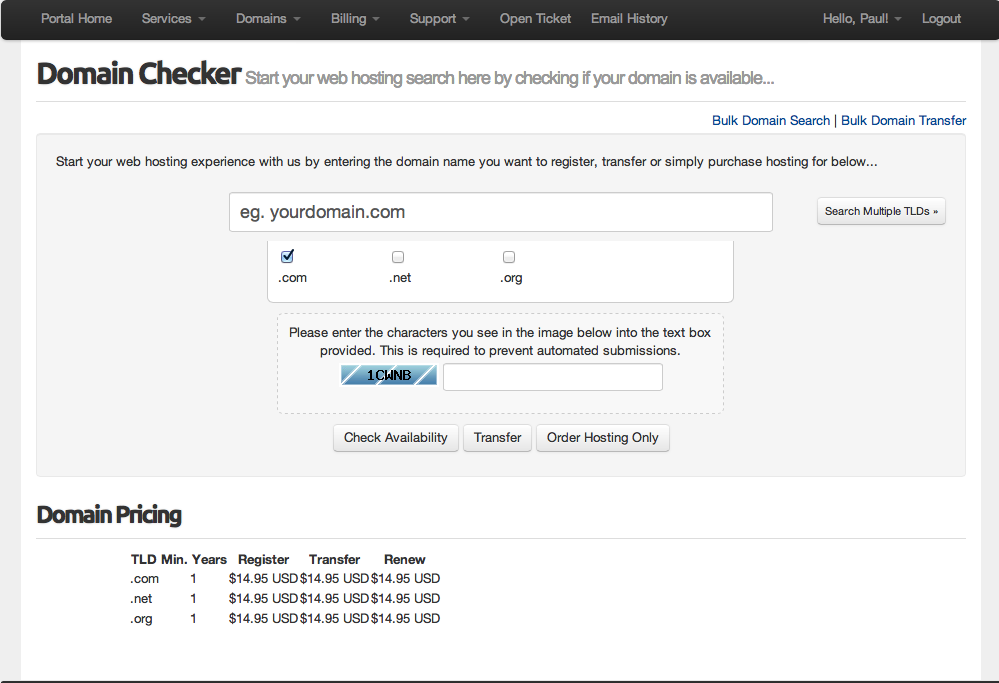The width and height of the screenshot is (999, 683).
Task: Click the .org row in pricing table
Action: 285,618
